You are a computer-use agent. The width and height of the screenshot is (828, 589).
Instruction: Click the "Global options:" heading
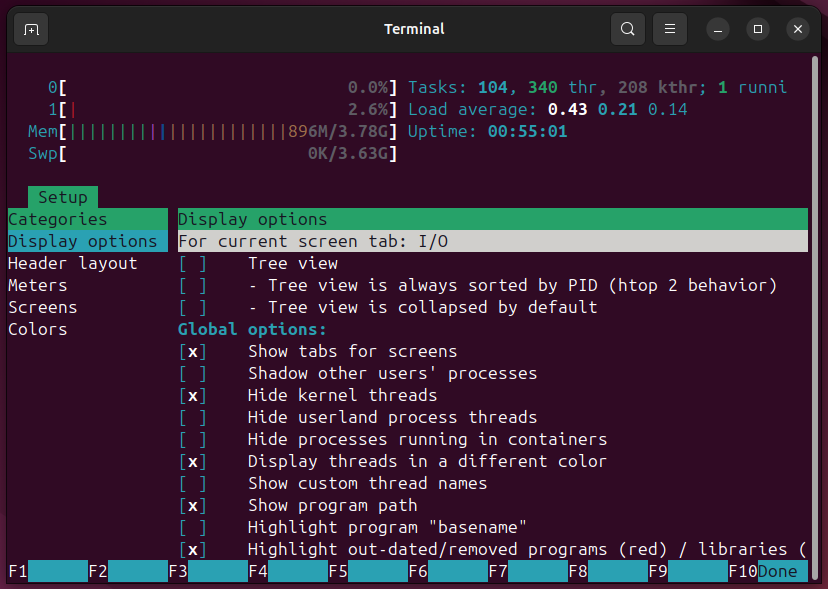tap(252, 329)
